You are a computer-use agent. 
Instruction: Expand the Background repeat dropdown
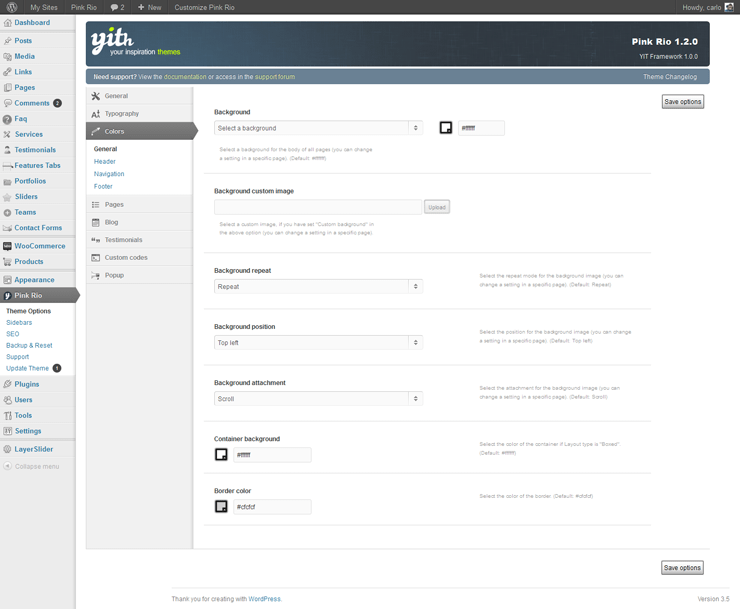318,286
